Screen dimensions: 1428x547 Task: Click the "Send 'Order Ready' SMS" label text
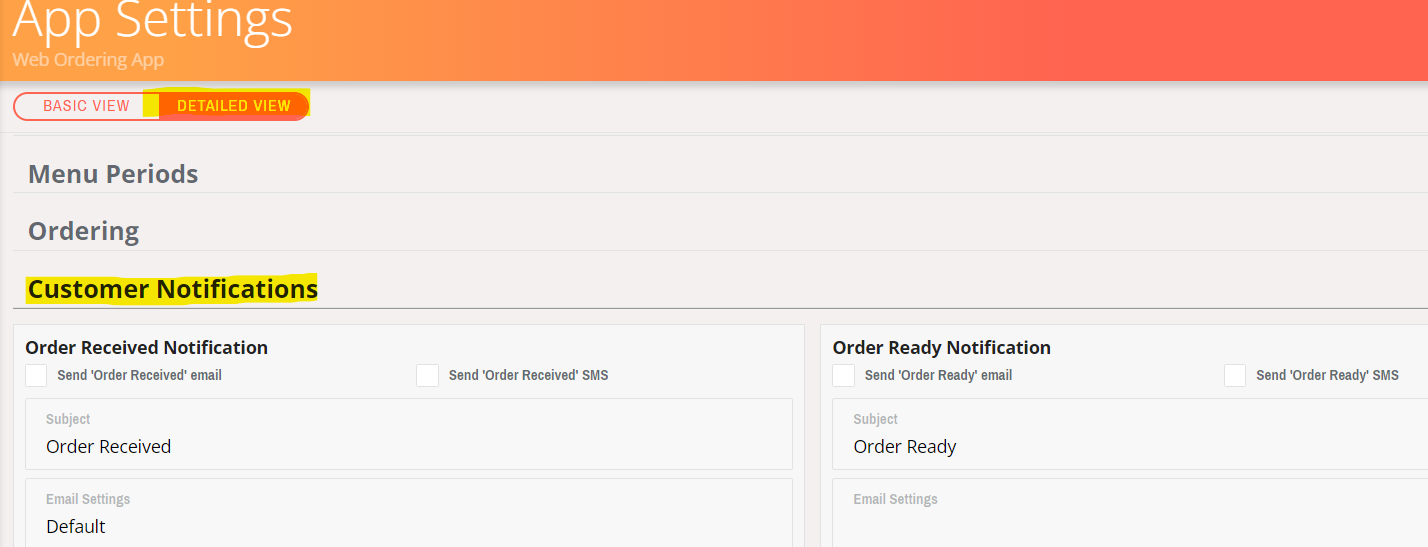coord(1328,376)
